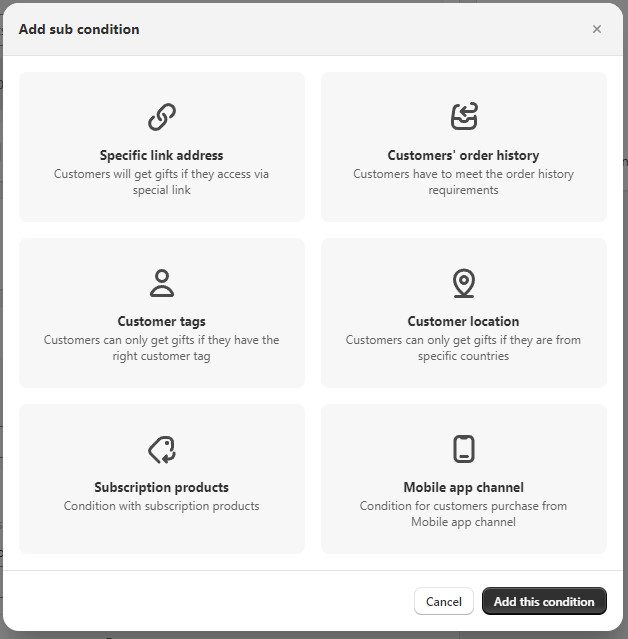The width and height of the screenshot is (628, 639).
Task: Click the special link description text
Action: [162, 182]
